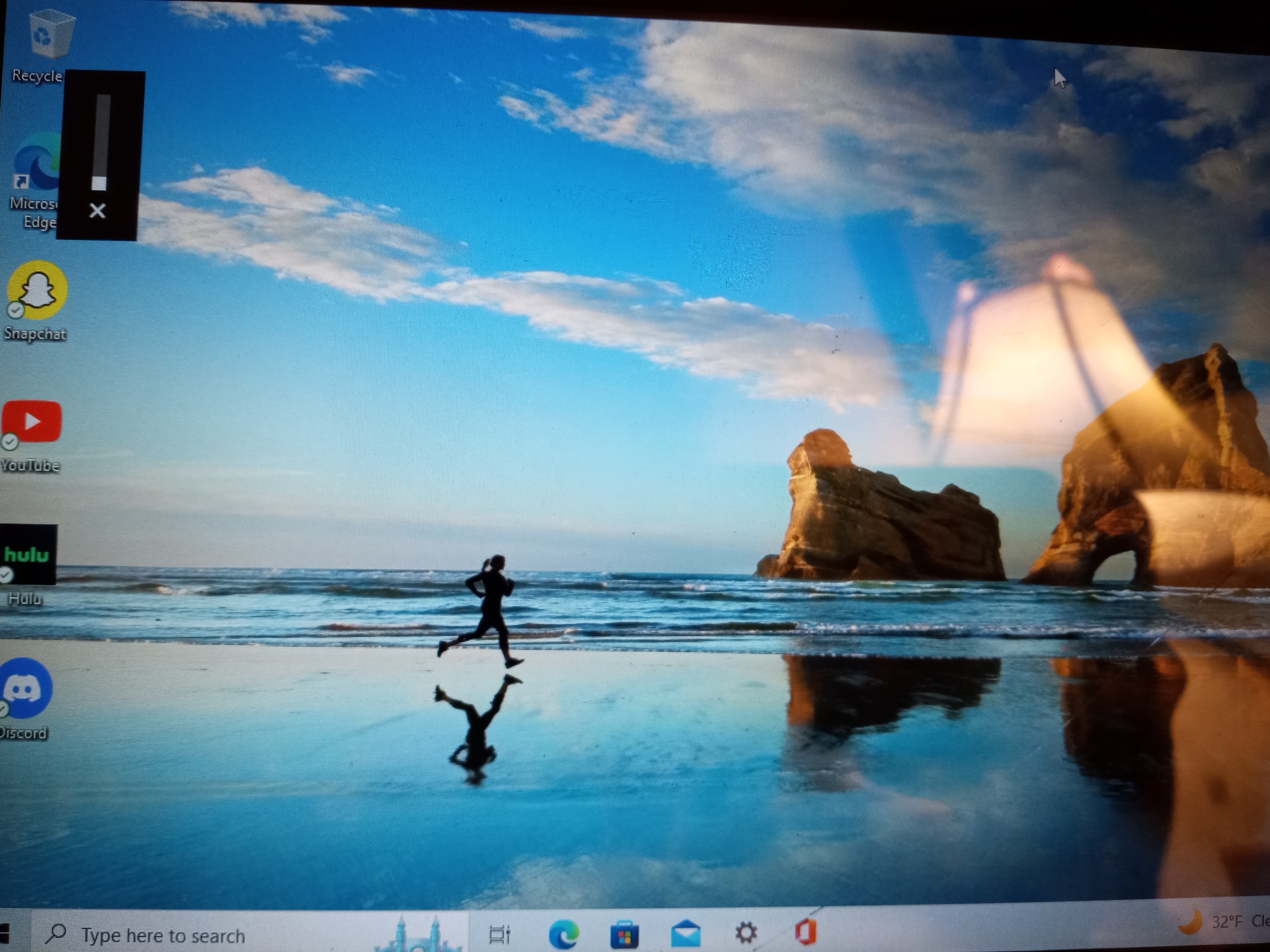Open Microsoft Store from the taskbar

click(624, 934)
